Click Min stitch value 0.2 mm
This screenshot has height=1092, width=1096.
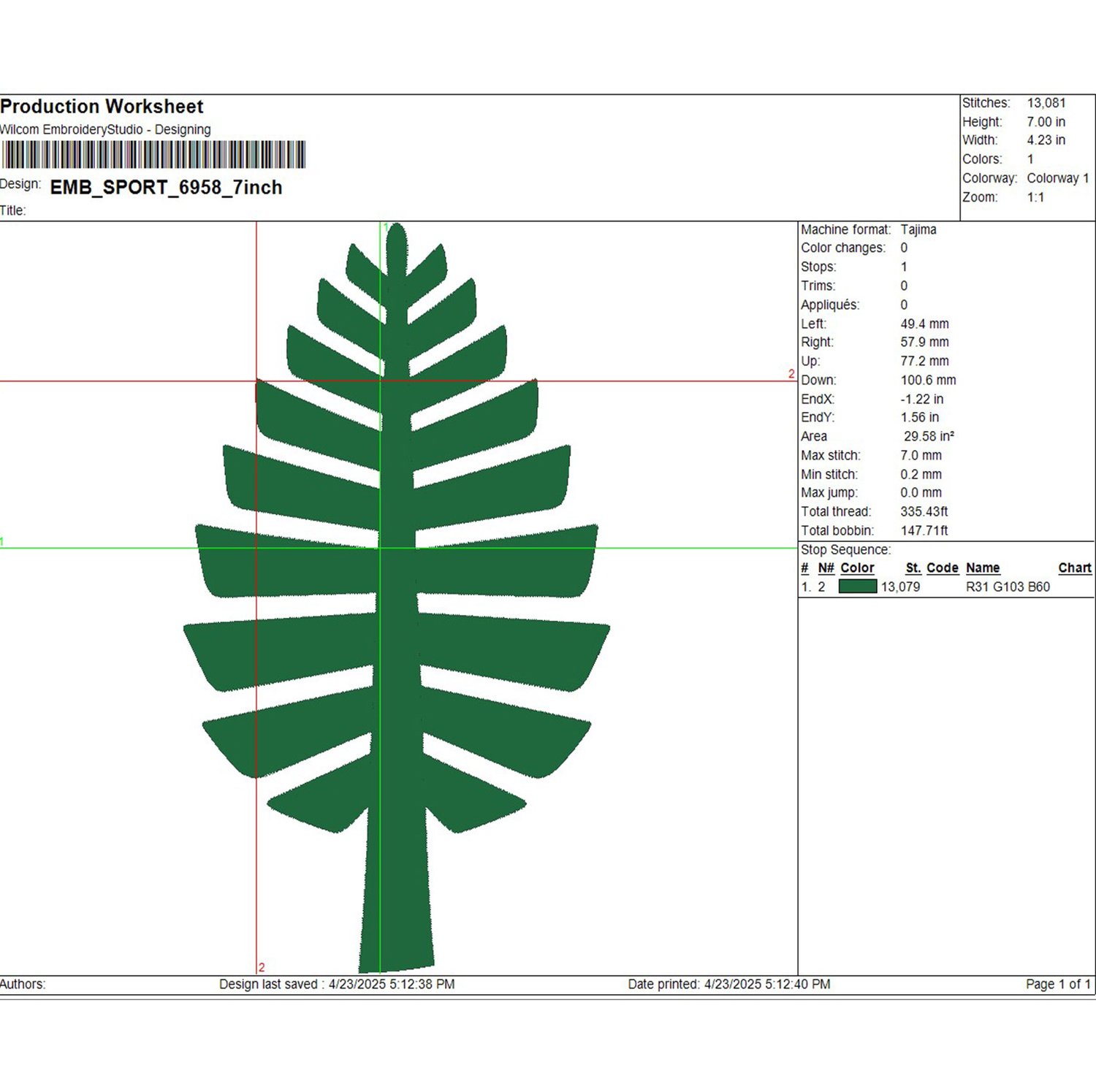[x=921, y=474]
